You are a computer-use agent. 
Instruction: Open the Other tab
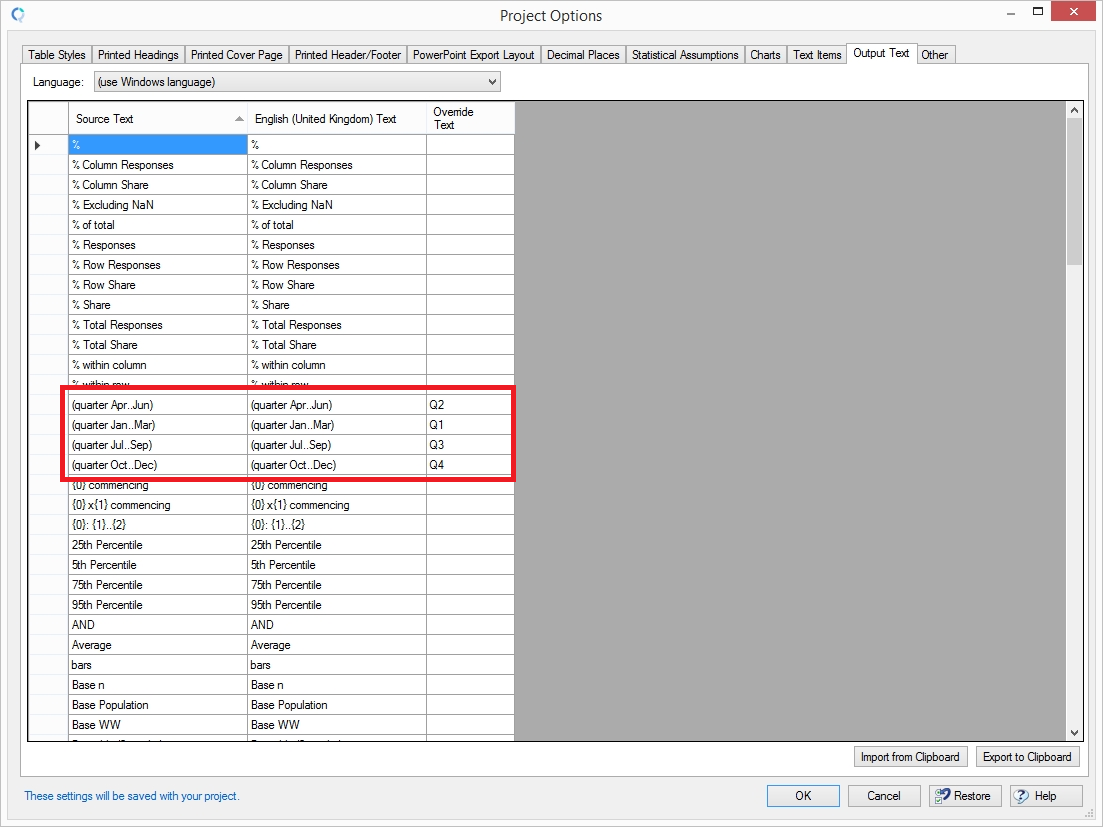point(935,55)
